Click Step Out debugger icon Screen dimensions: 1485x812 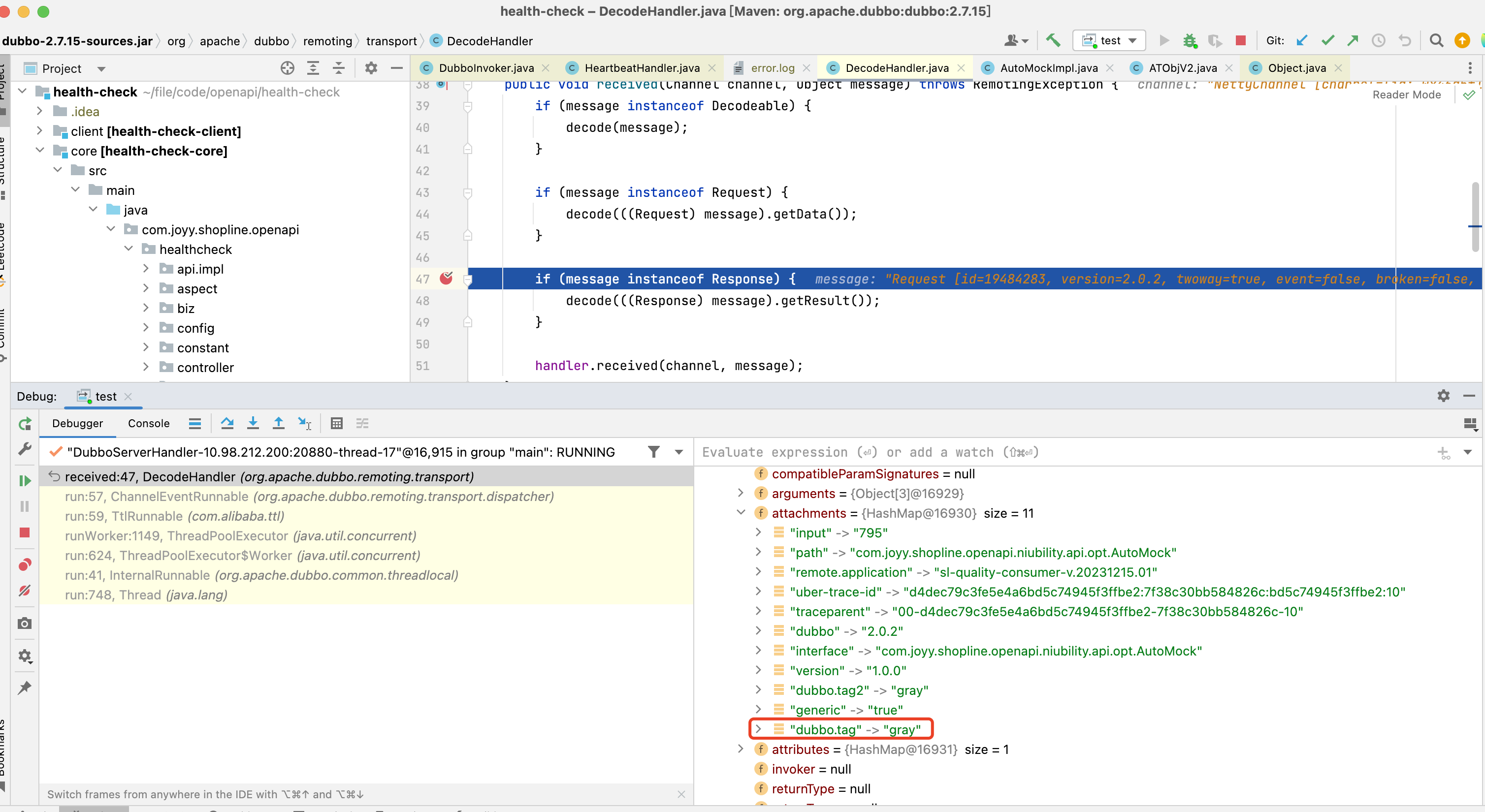pyautogui.click(x=279, y=424)
